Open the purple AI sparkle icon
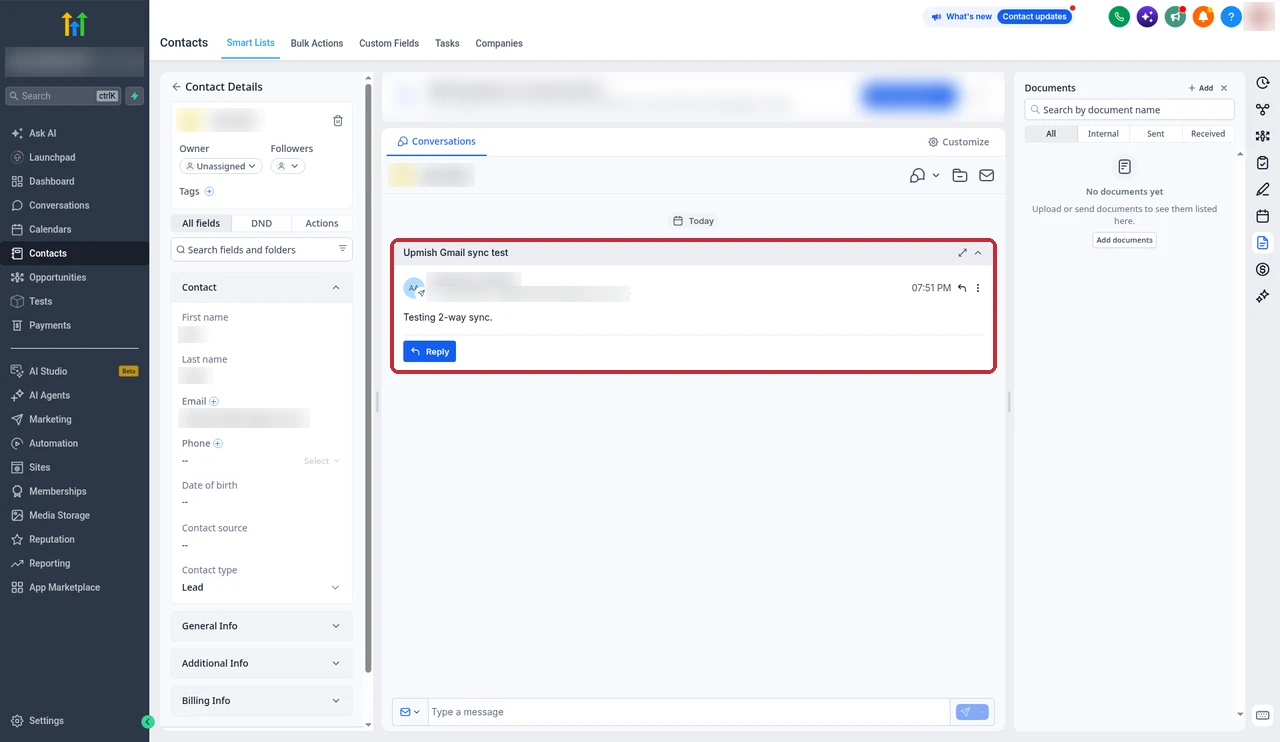This screenshot has width=1280, height=742. tap(1147, 17)
